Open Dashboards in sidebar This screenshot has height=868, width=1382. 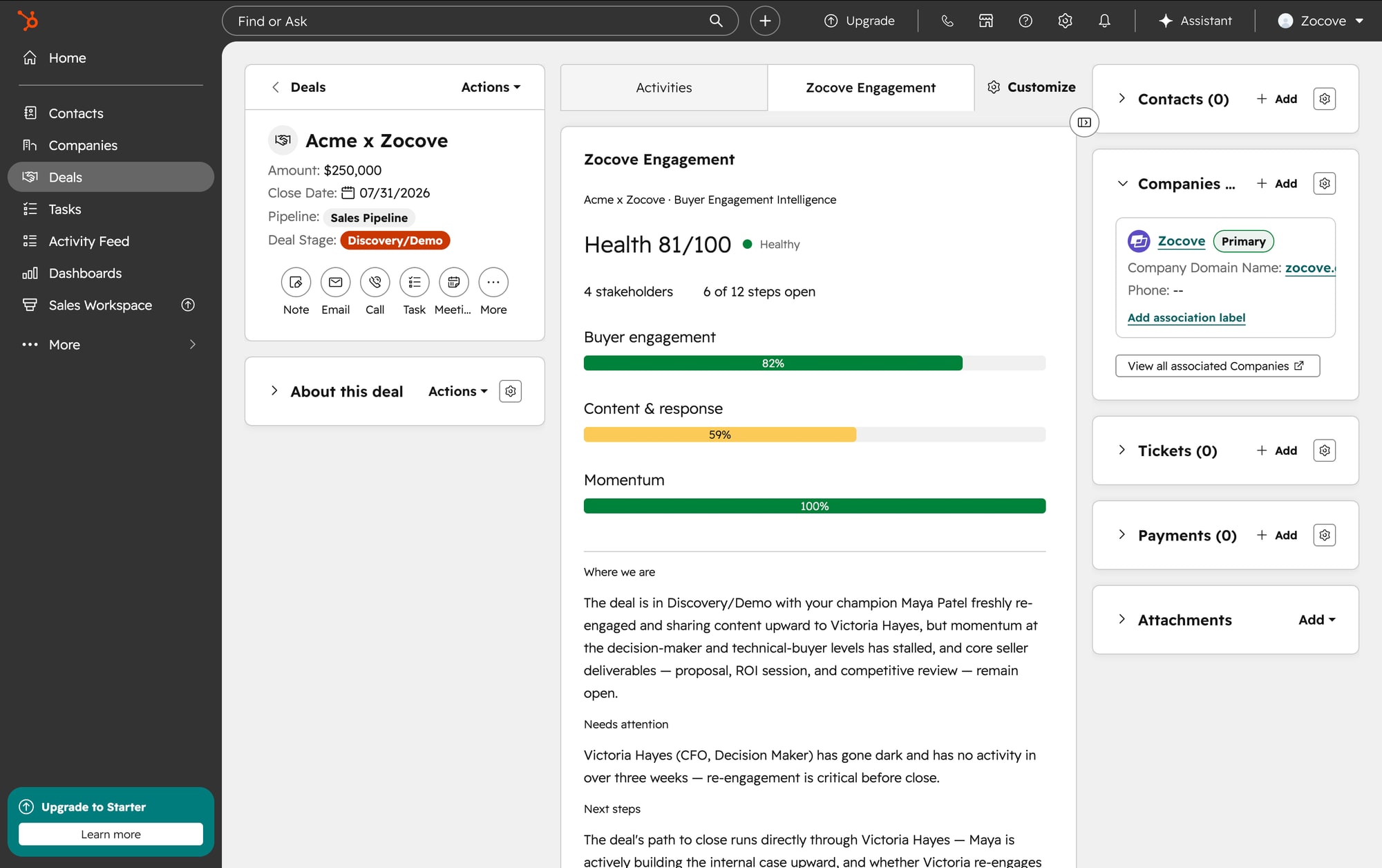pyautogui.click(x=111, y=273)
